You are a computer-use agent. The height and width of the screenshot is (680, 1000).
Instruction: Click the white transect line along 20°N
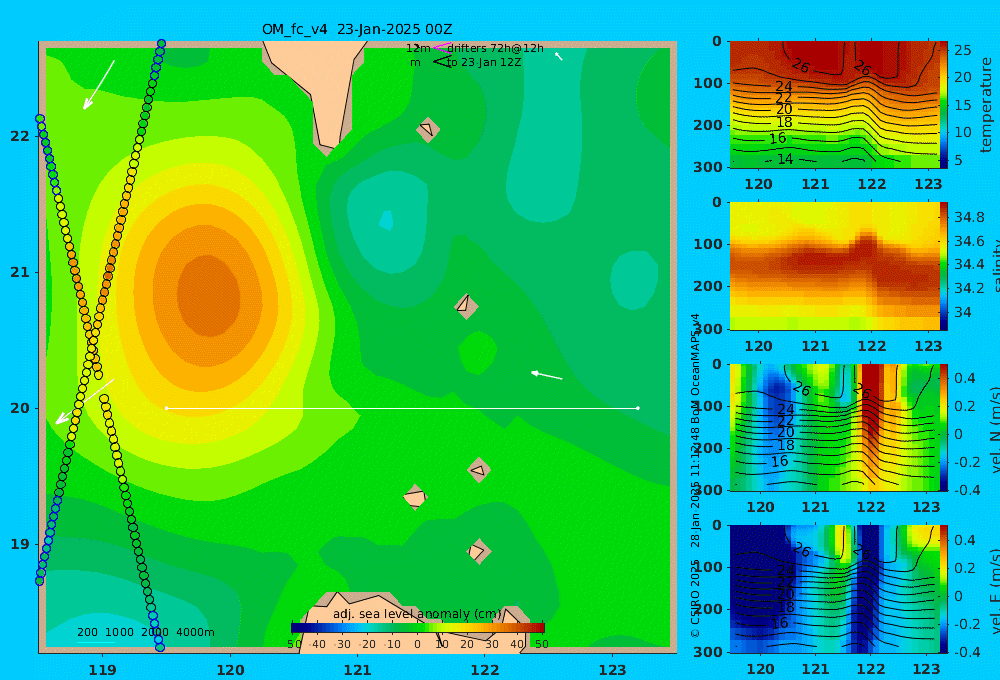coord(402,408)
